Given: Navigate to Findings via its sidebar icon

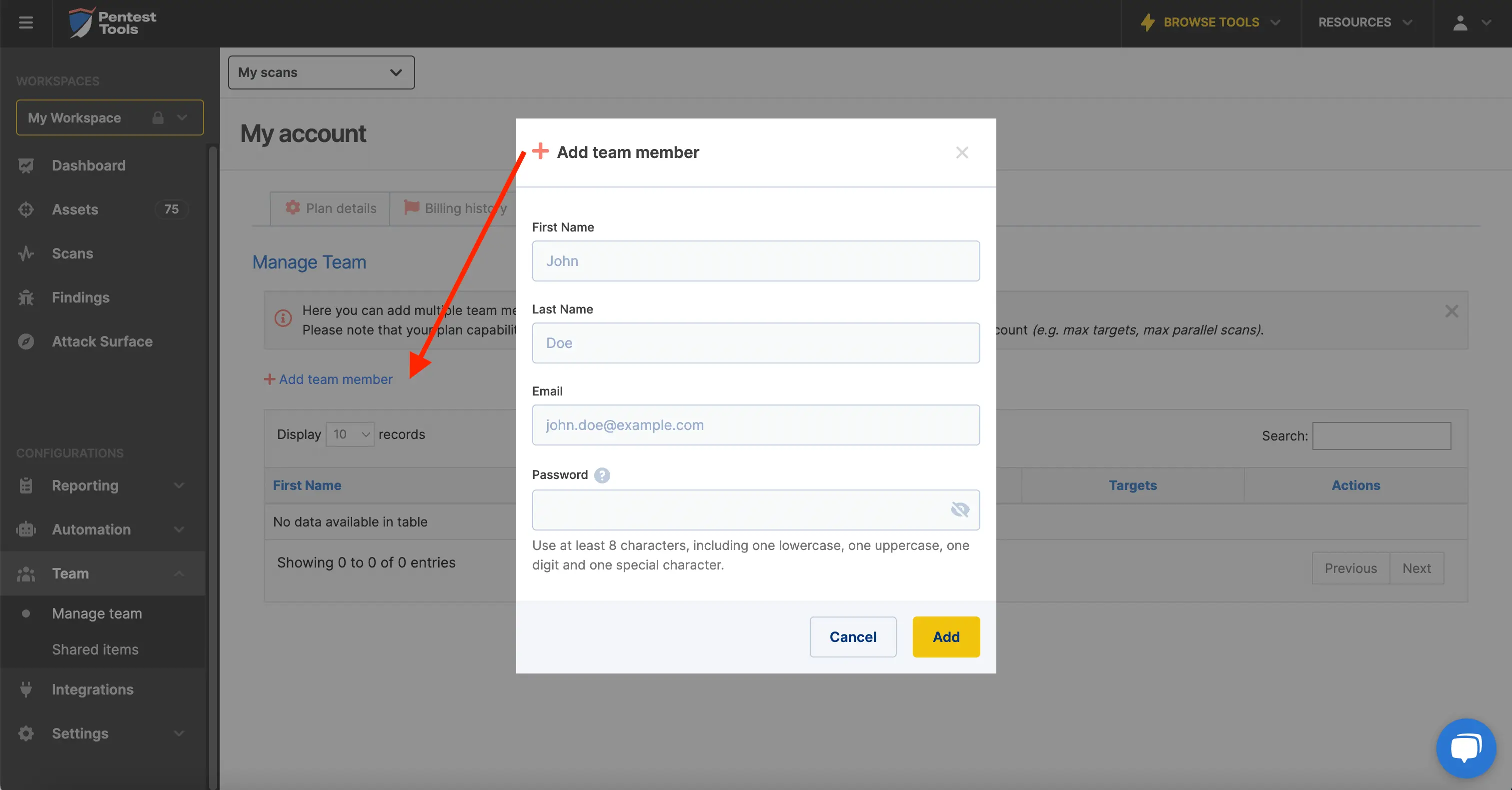Looking at the screenshot, I should [26, 297].
